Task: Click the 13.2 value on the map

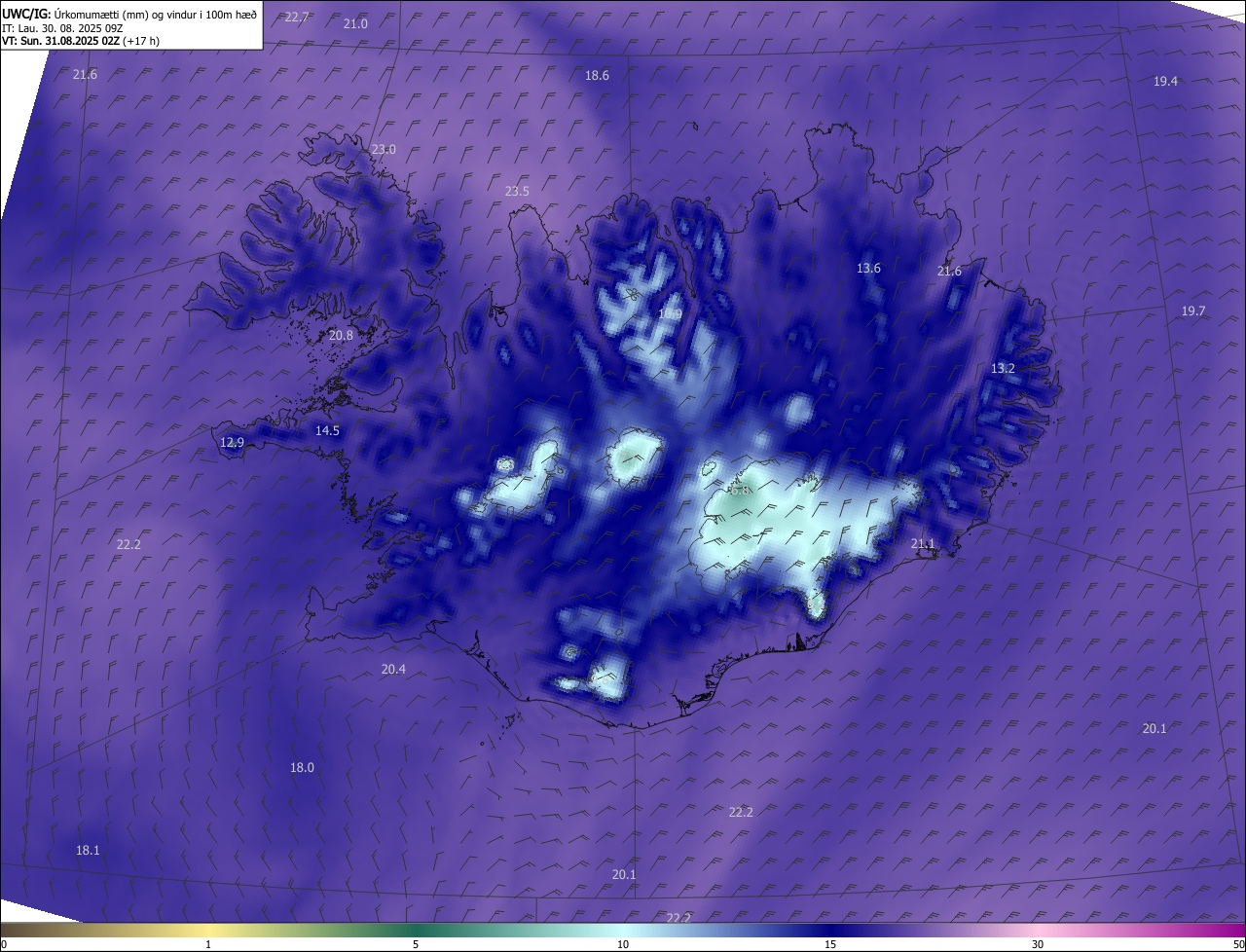Action: (x=1003, y=368)
